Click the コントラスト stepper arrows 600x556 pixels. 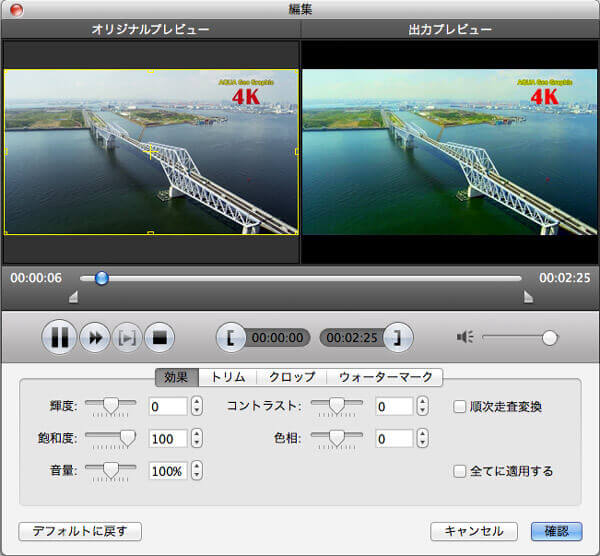point(422,406)
